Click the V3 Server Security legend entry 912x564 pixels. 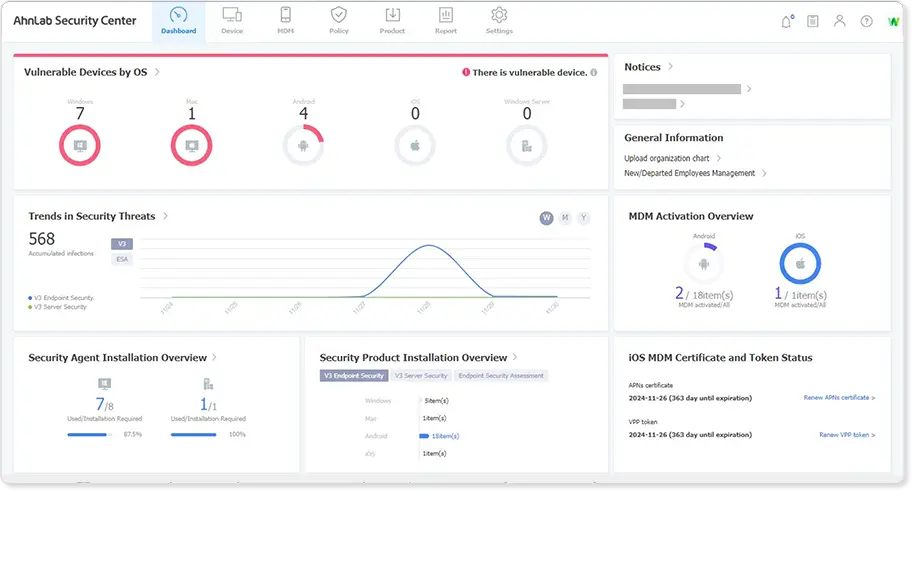tap(57, 307)
